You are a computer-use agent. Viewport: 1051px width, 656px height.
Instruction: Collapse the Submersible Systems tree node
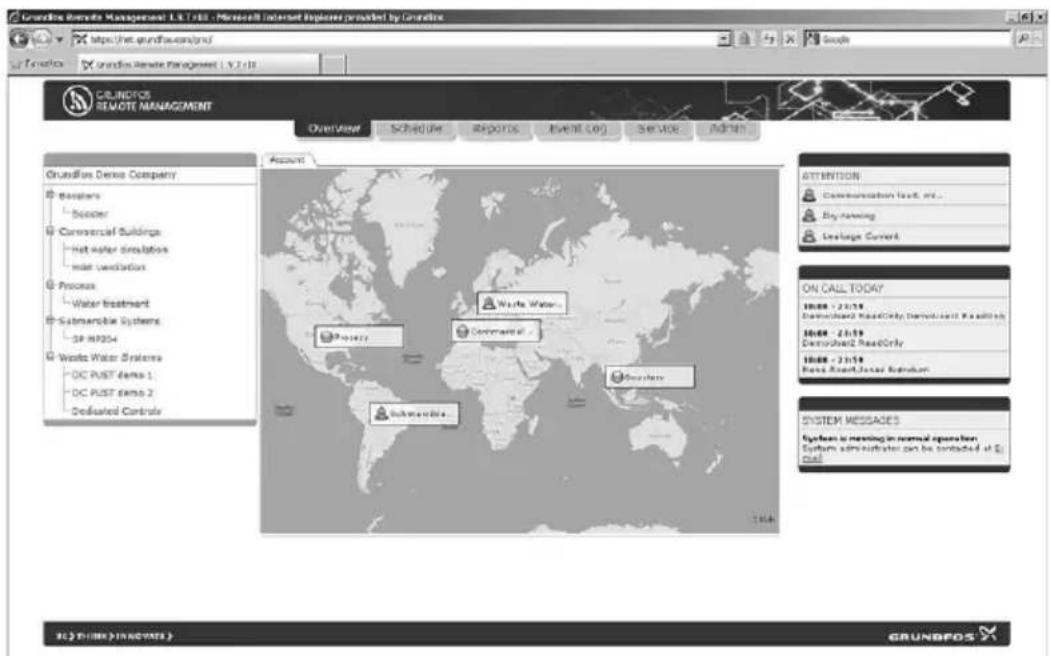[x=50, y=320]
